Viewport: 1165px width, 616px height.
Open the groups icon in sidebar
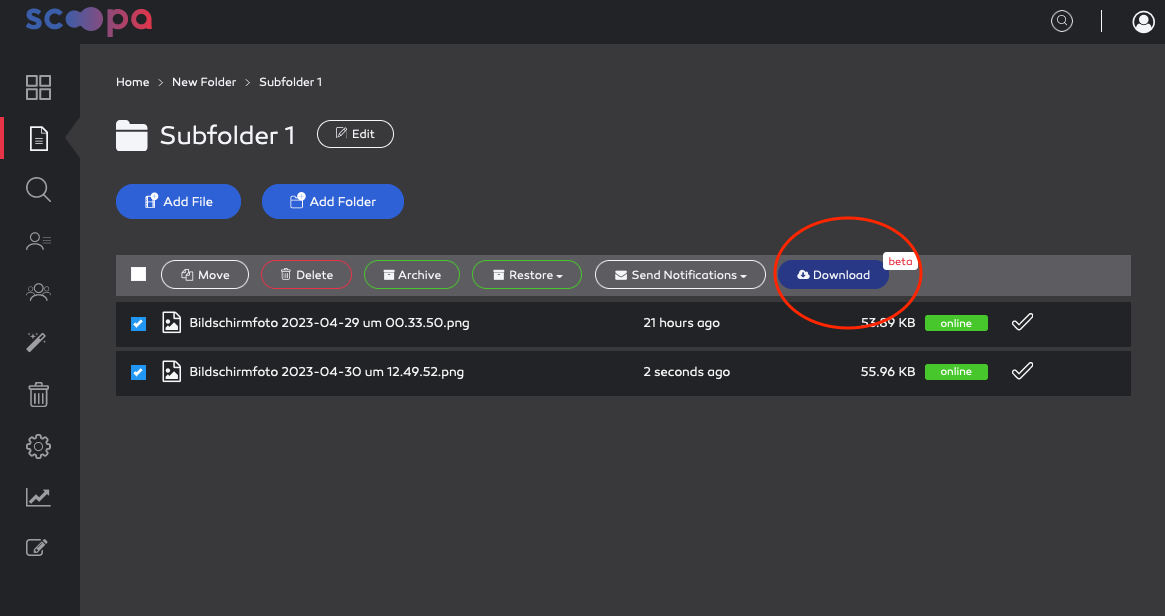(x=39, y=292)
